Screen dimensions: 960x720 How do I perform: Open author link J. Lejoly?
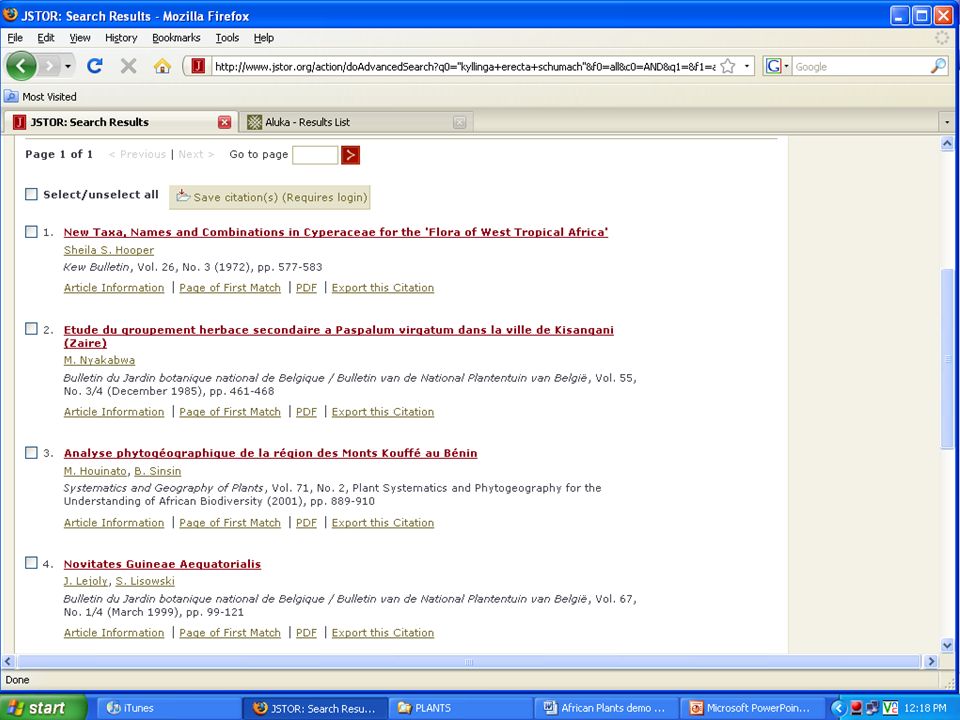[x=86, y=581]
